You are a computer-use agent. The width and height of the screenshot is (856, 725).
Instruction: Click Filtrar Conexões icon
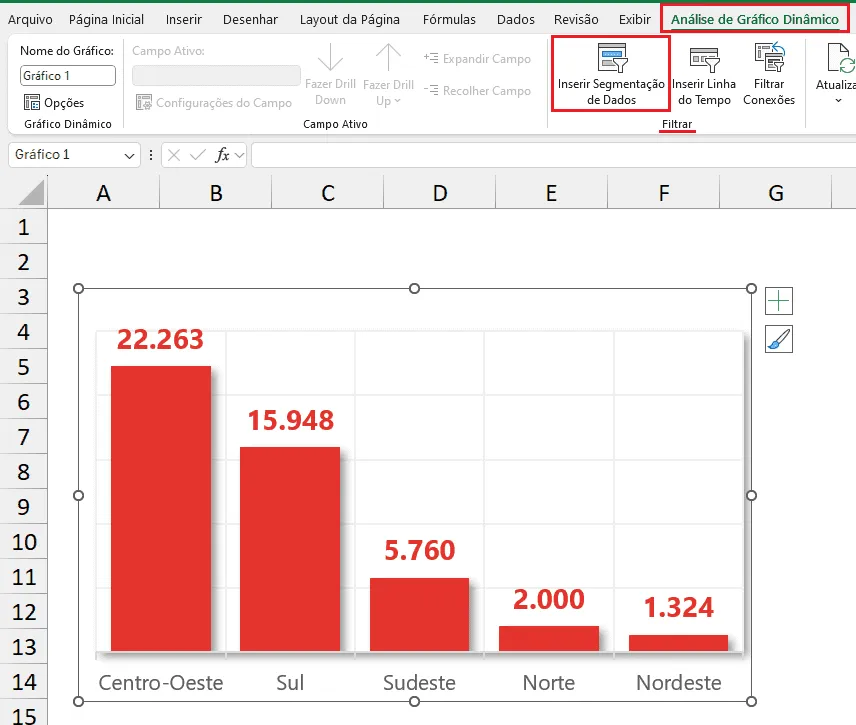(770, 58)
